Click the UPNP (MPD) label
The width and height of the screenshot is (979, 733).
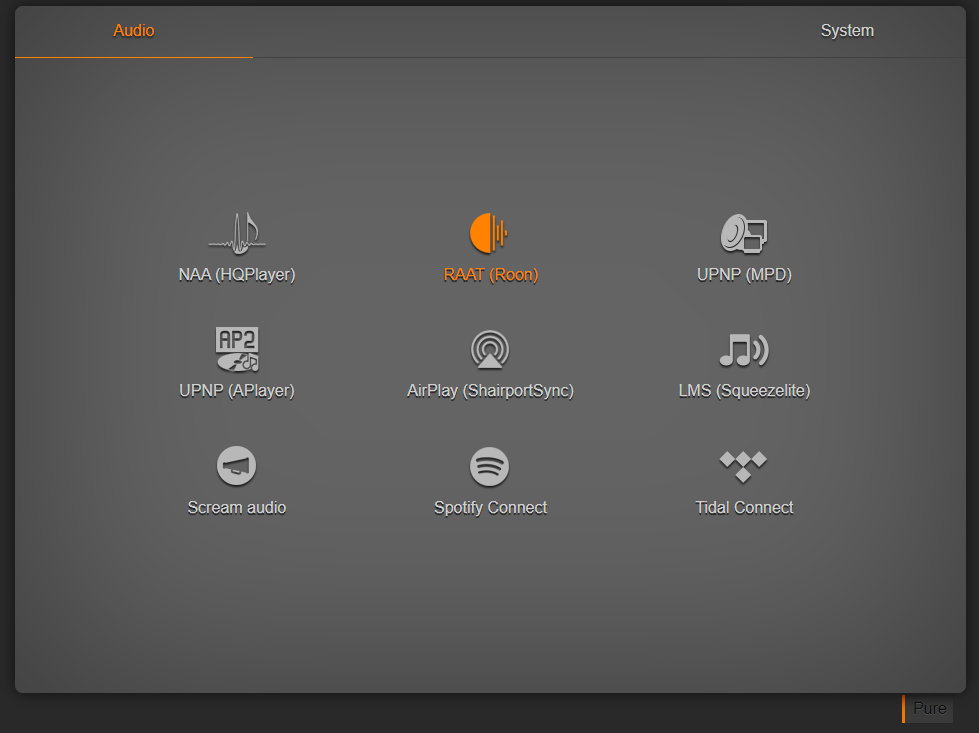point(744,275)
